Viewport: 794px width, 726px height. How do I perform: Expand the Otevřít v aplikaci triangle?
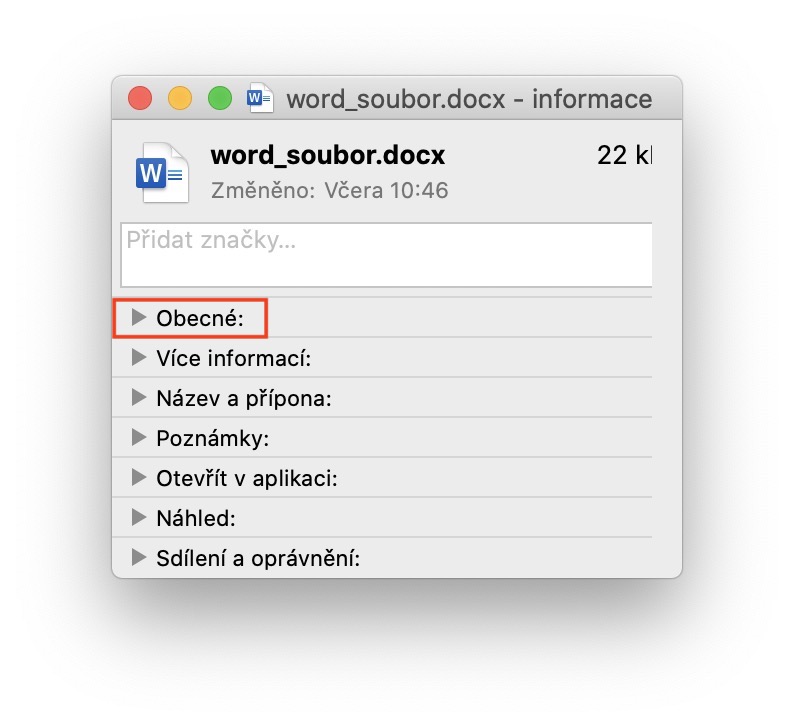(x=139, y=478)
